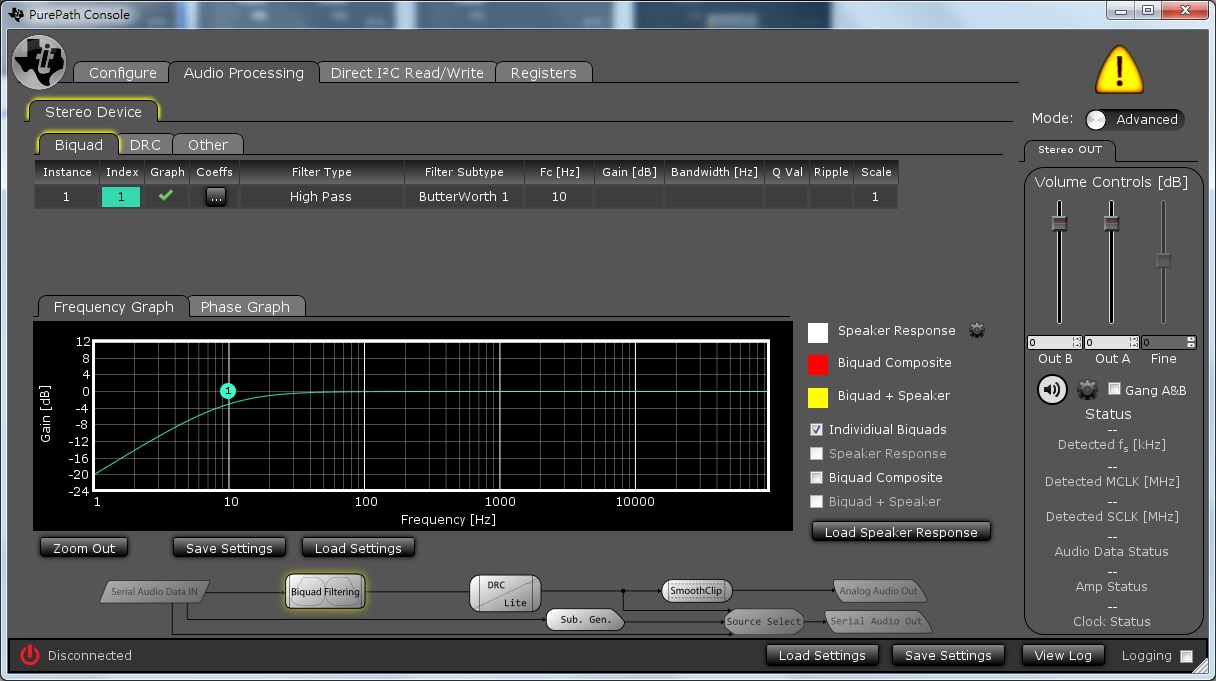Open the Other tab

208,145
